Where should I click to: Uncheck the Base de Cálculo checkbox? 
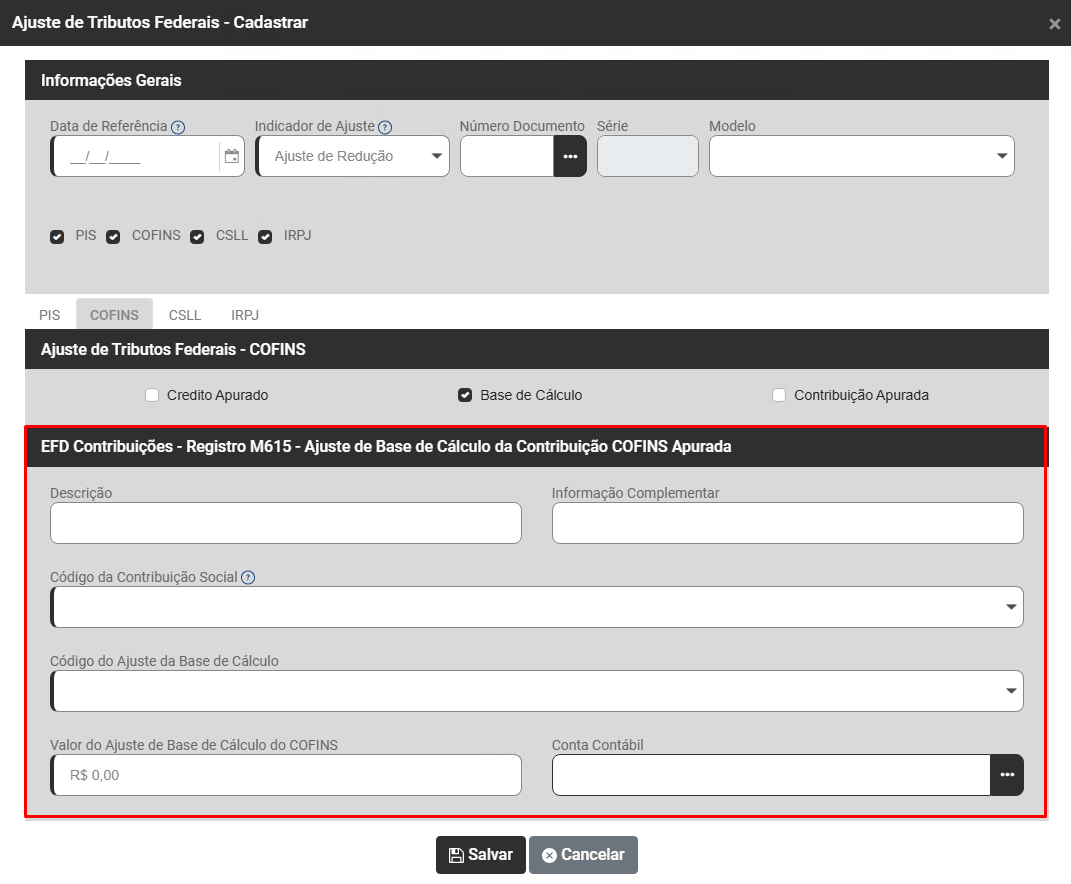tap(465, 395)
